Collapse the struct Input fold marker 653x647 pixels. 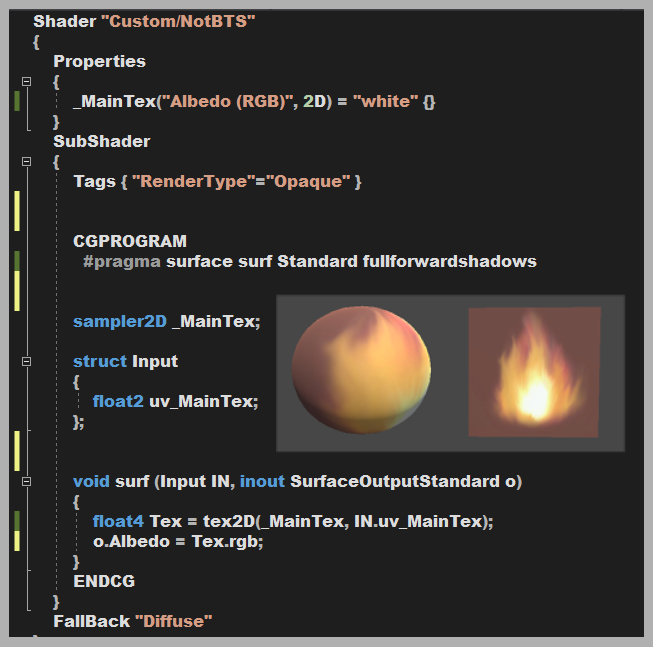pos(26,361)
